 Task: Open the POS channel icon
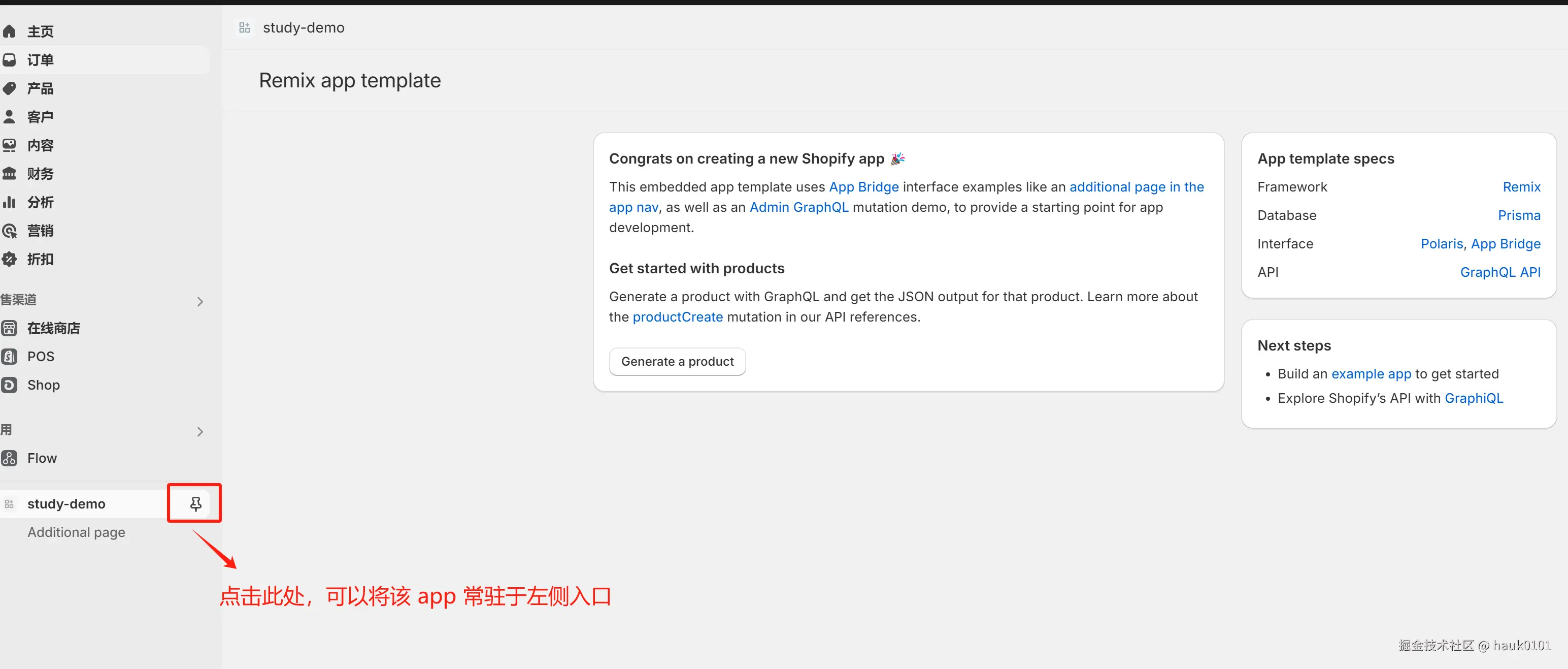[9, 357]
